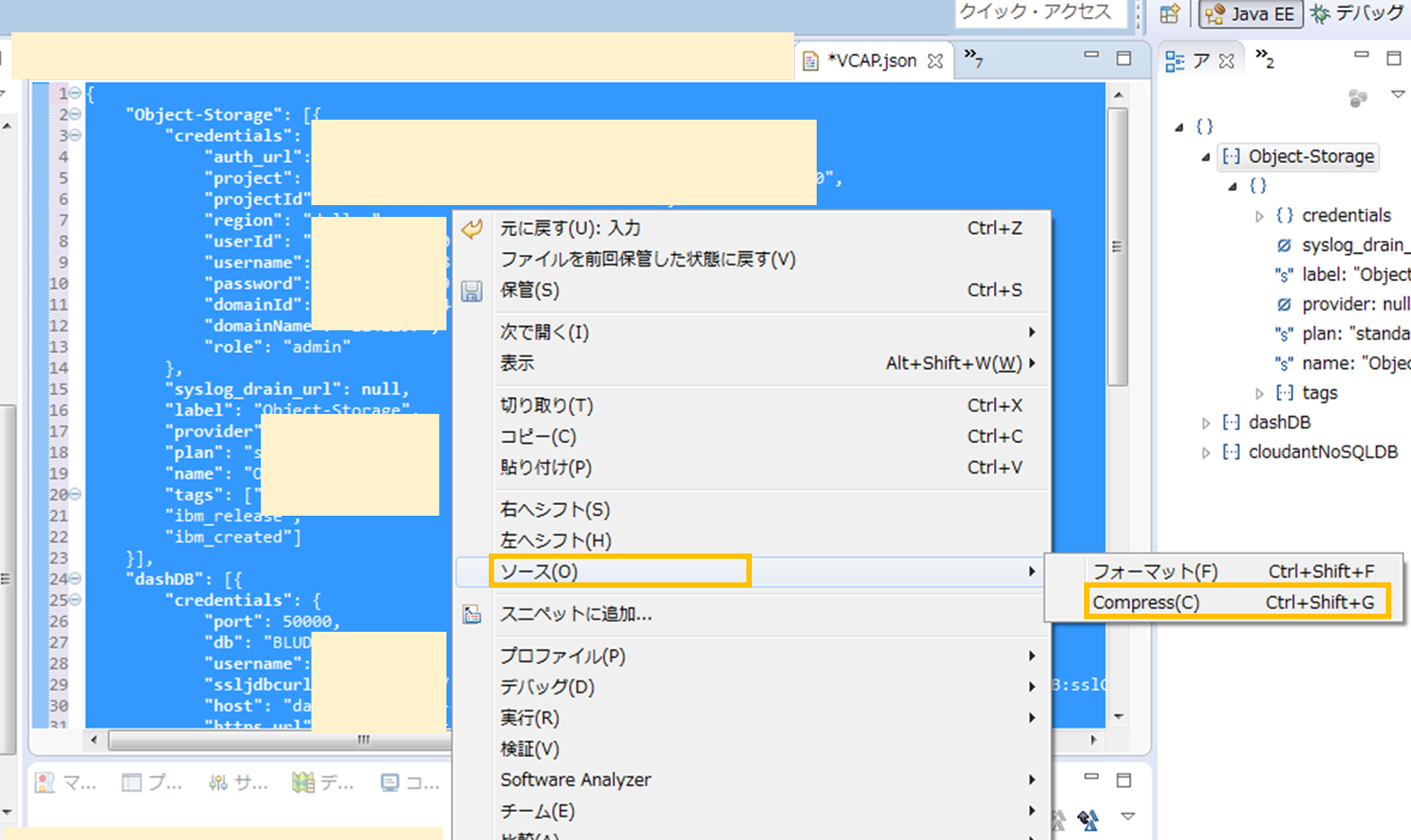Click the クイック・アクセス search field
The height and width of the screenshot is (840, 1411).
click(x=1040, y=14)
